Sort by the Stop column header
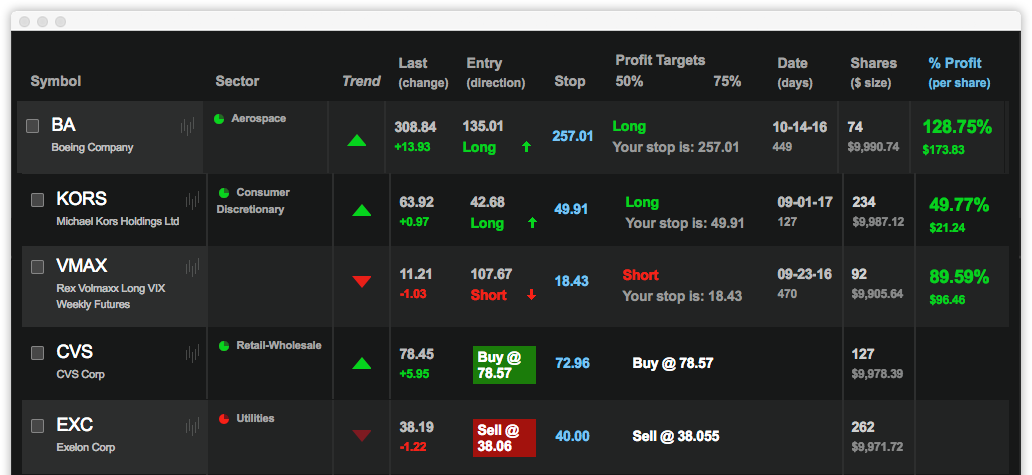 (569, 82)
